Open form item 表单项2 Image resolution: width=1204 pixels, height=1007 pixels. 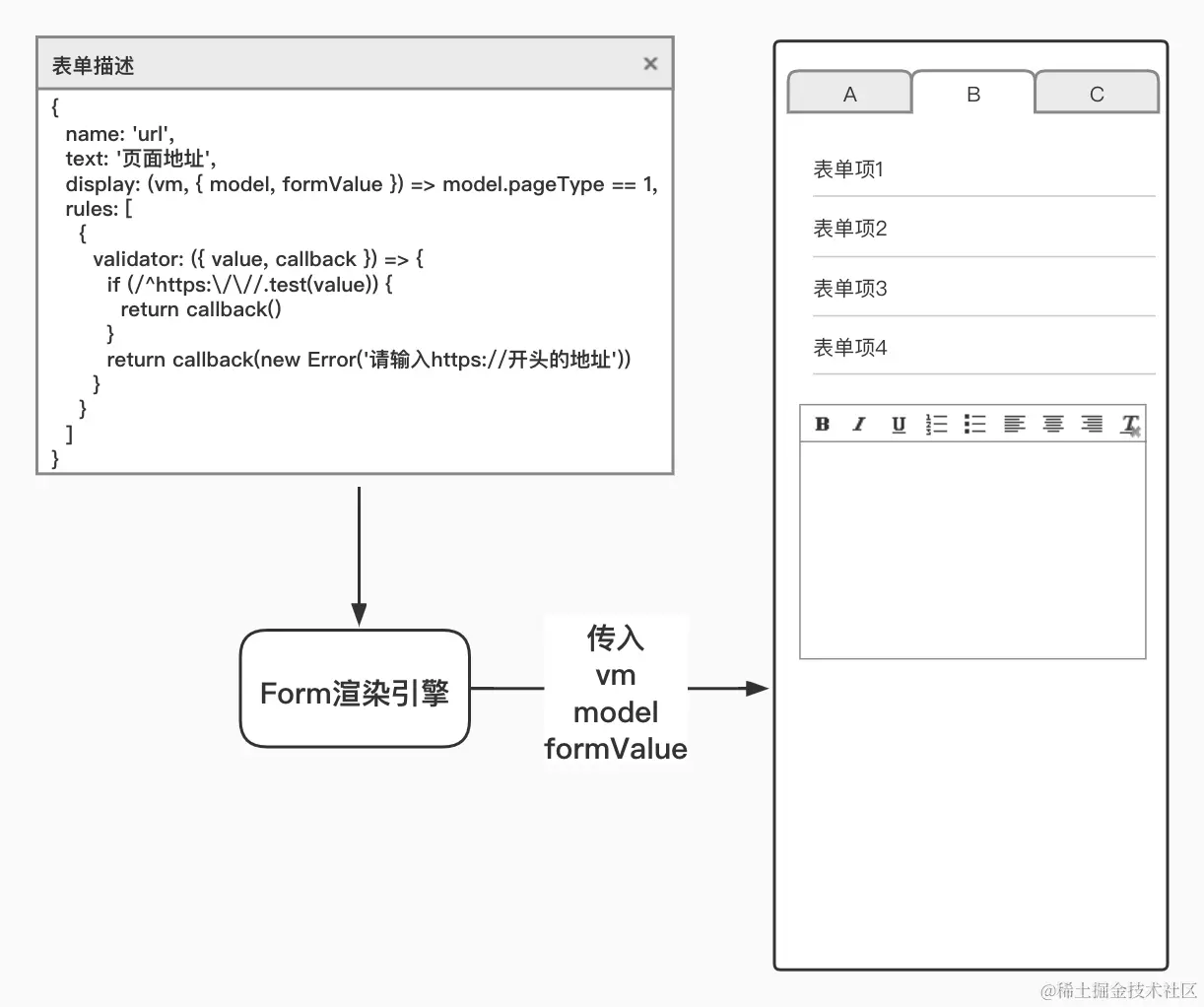[x=849, y=228]
